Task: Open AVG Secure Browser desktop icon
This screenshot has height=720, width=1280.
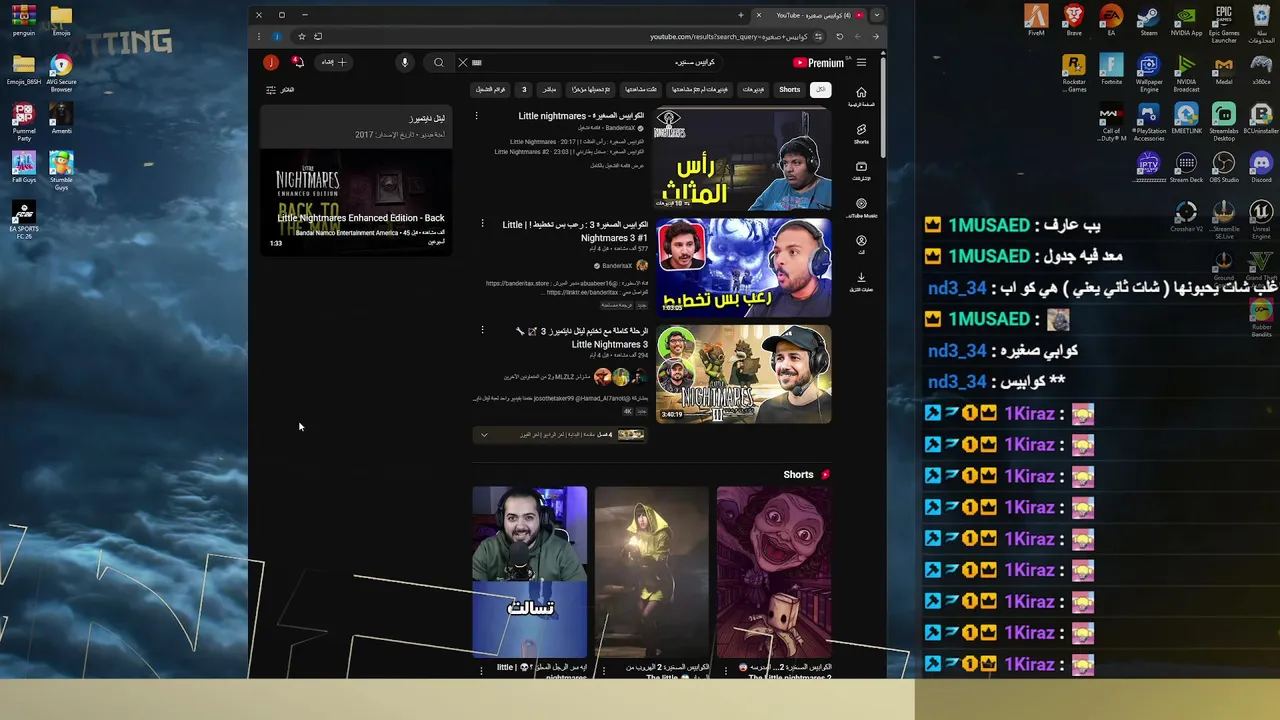Action: (61, 72)
